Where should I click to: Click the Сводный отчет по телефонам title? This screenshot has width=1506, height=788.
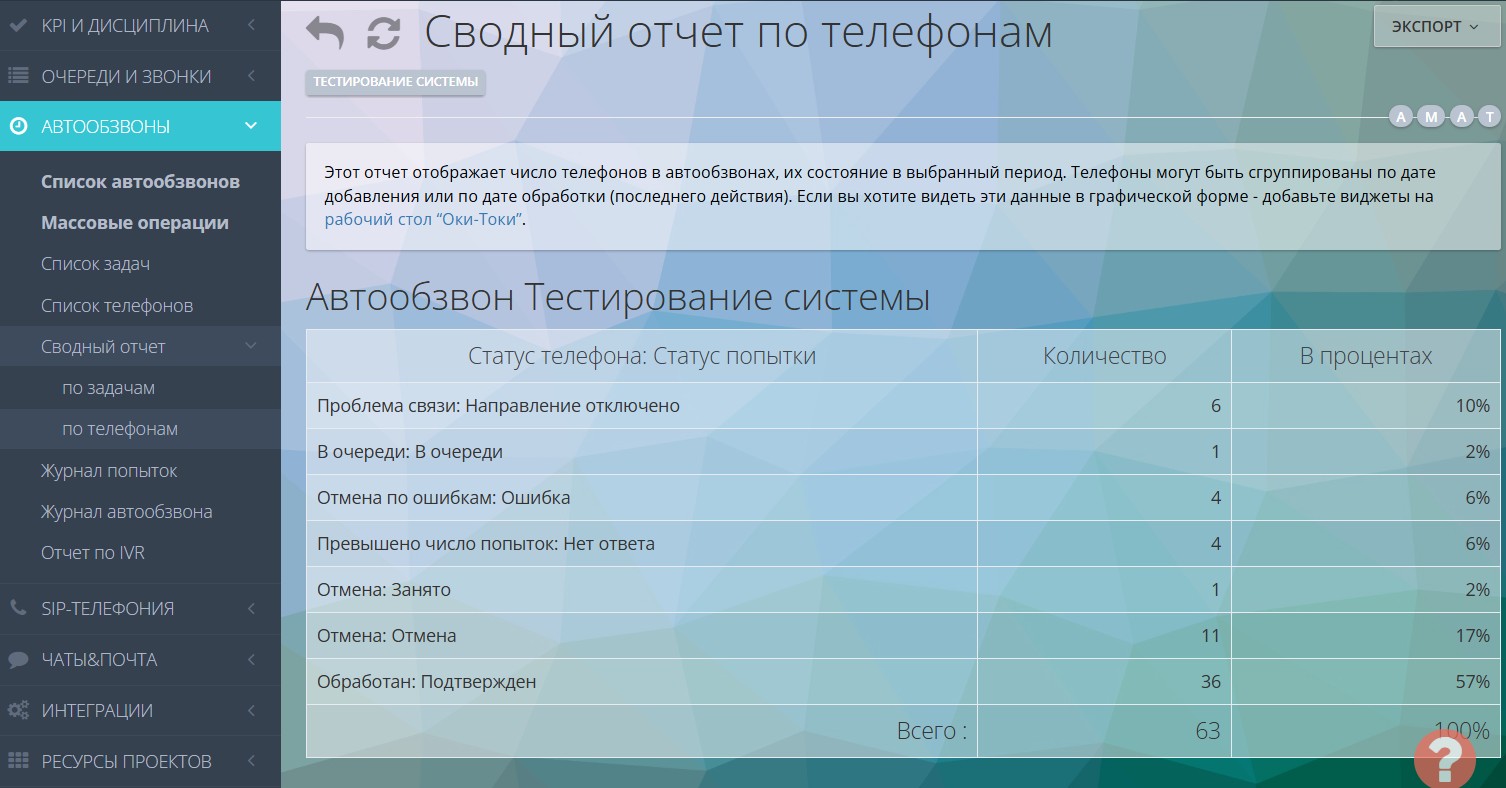(739, 32)
